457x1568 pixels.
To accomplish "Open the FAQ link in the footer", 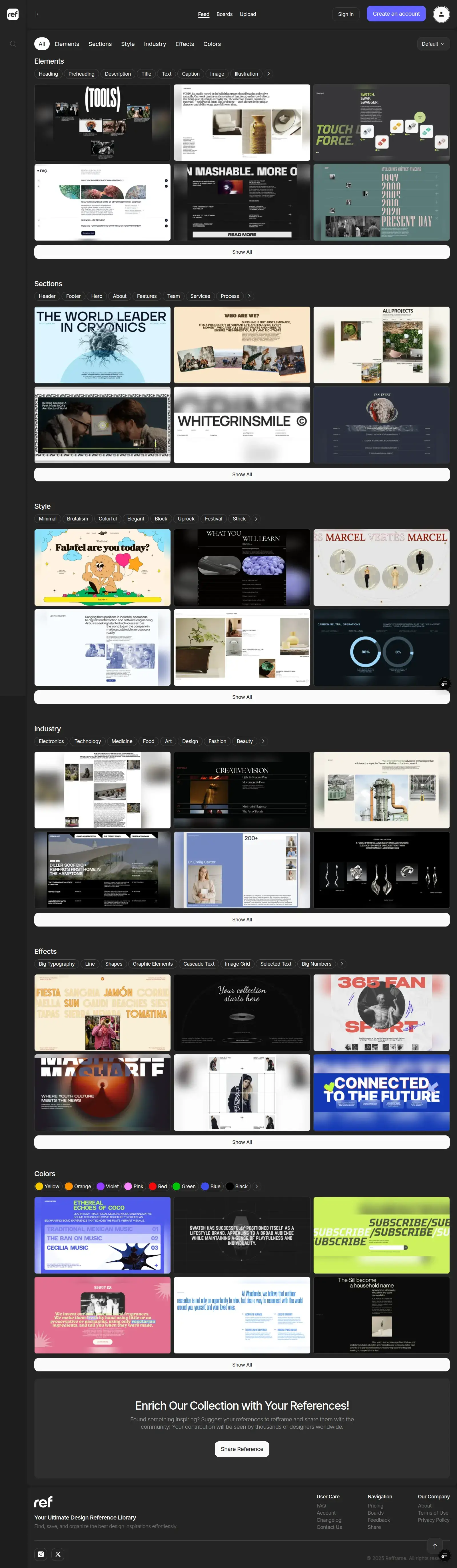I will 321,1505.
